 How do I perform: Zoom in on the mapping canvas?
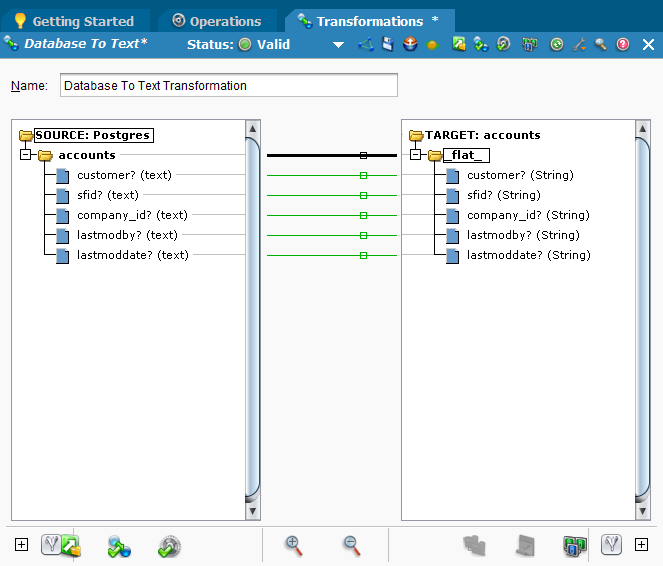(293, 545)
